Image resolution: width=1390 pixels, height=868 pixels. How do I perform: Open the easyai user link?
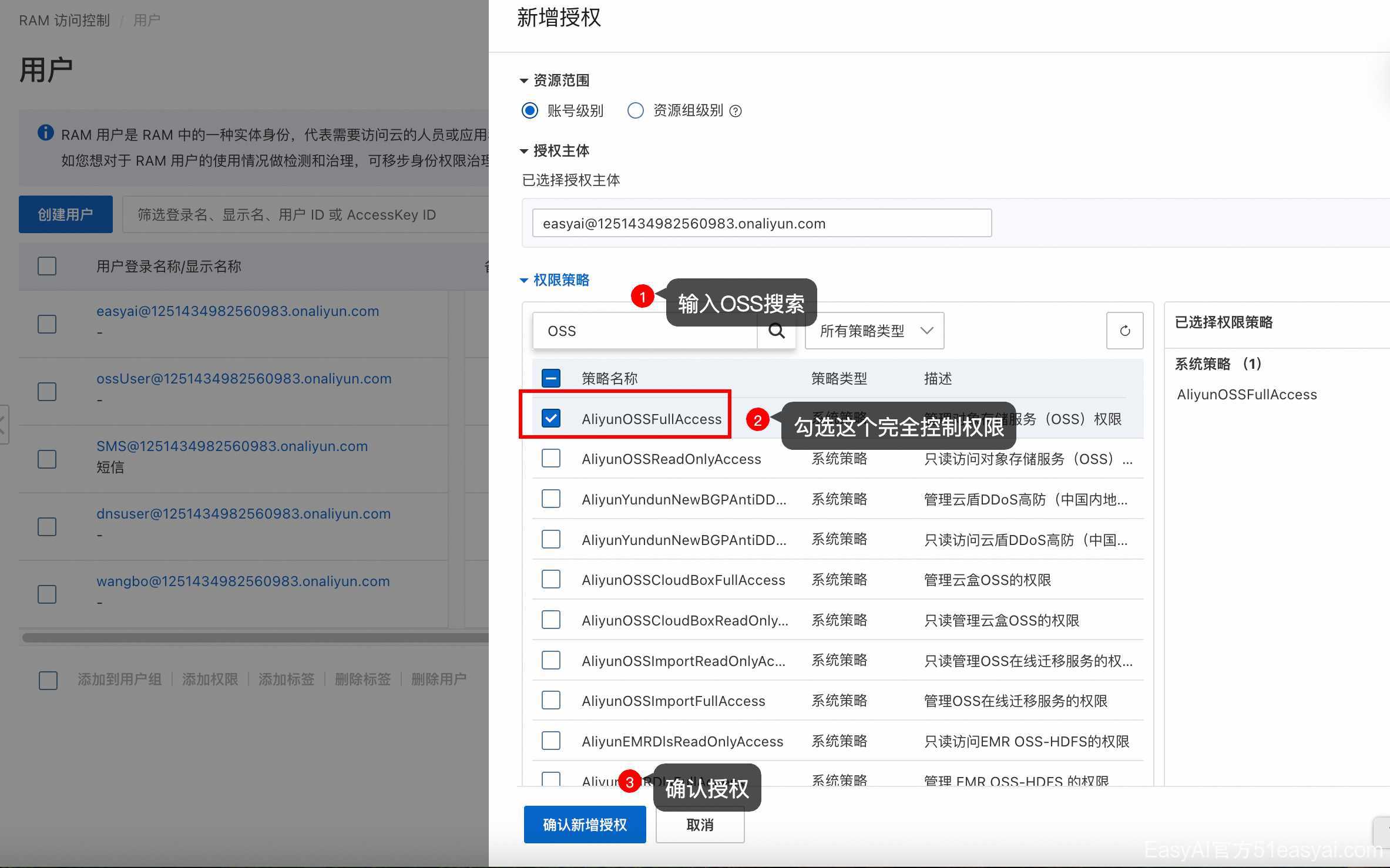tap(237, 311)
